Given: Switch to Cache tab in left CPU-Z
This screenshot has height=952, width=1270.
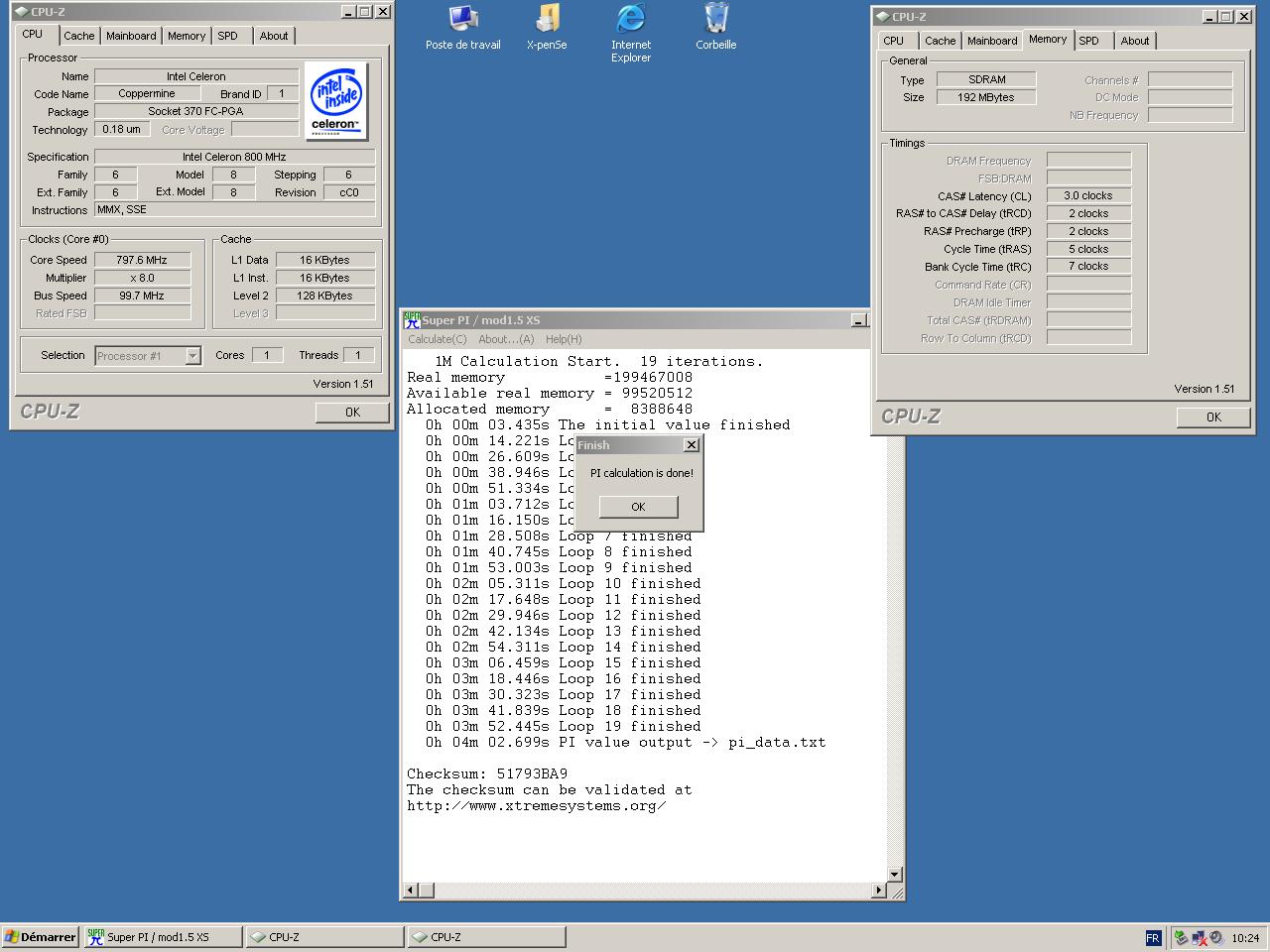Looking at the screenshot, I should point(79,36).
